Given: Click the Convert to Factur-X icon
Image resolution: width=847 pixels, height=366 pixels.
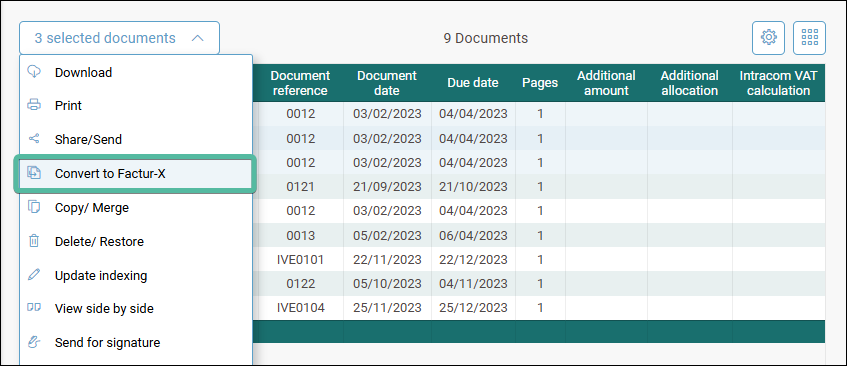Looking at the screenshot, I should point(34,173).
